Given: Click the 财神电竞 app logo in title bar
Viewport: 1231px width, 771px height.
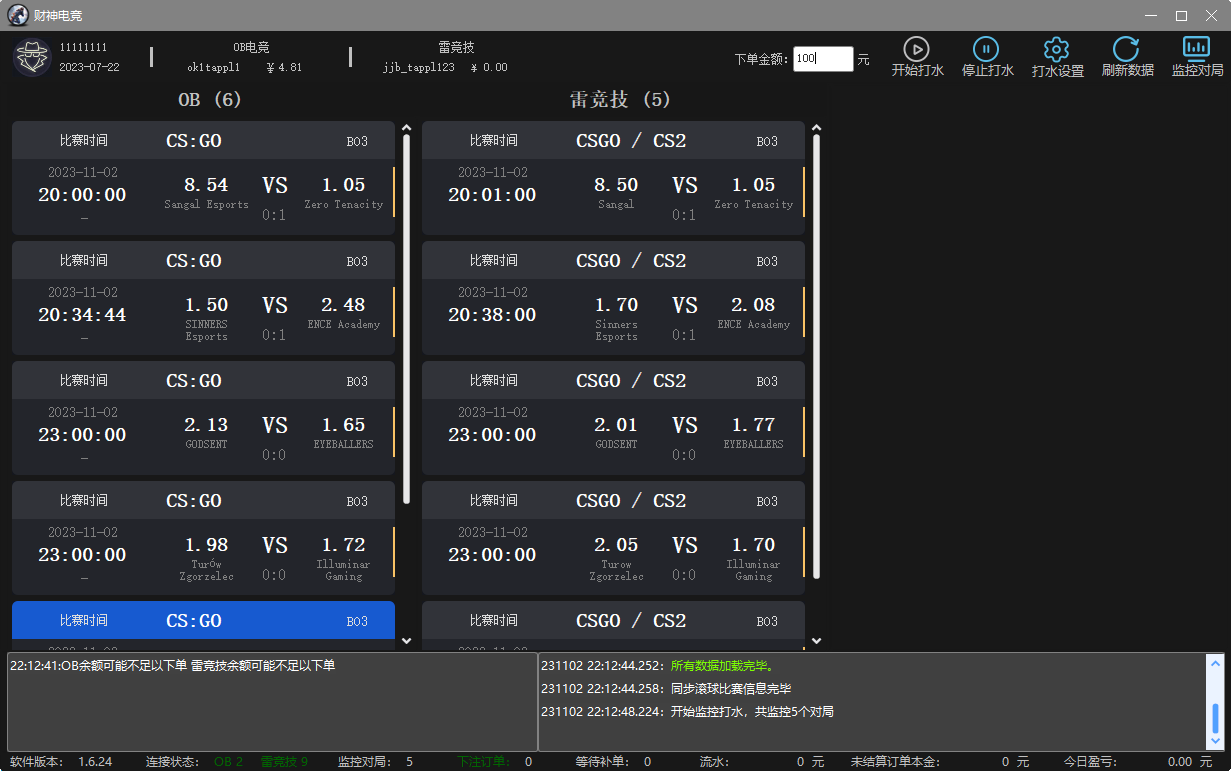Looking at the screenshot, I should pos(17,15).
